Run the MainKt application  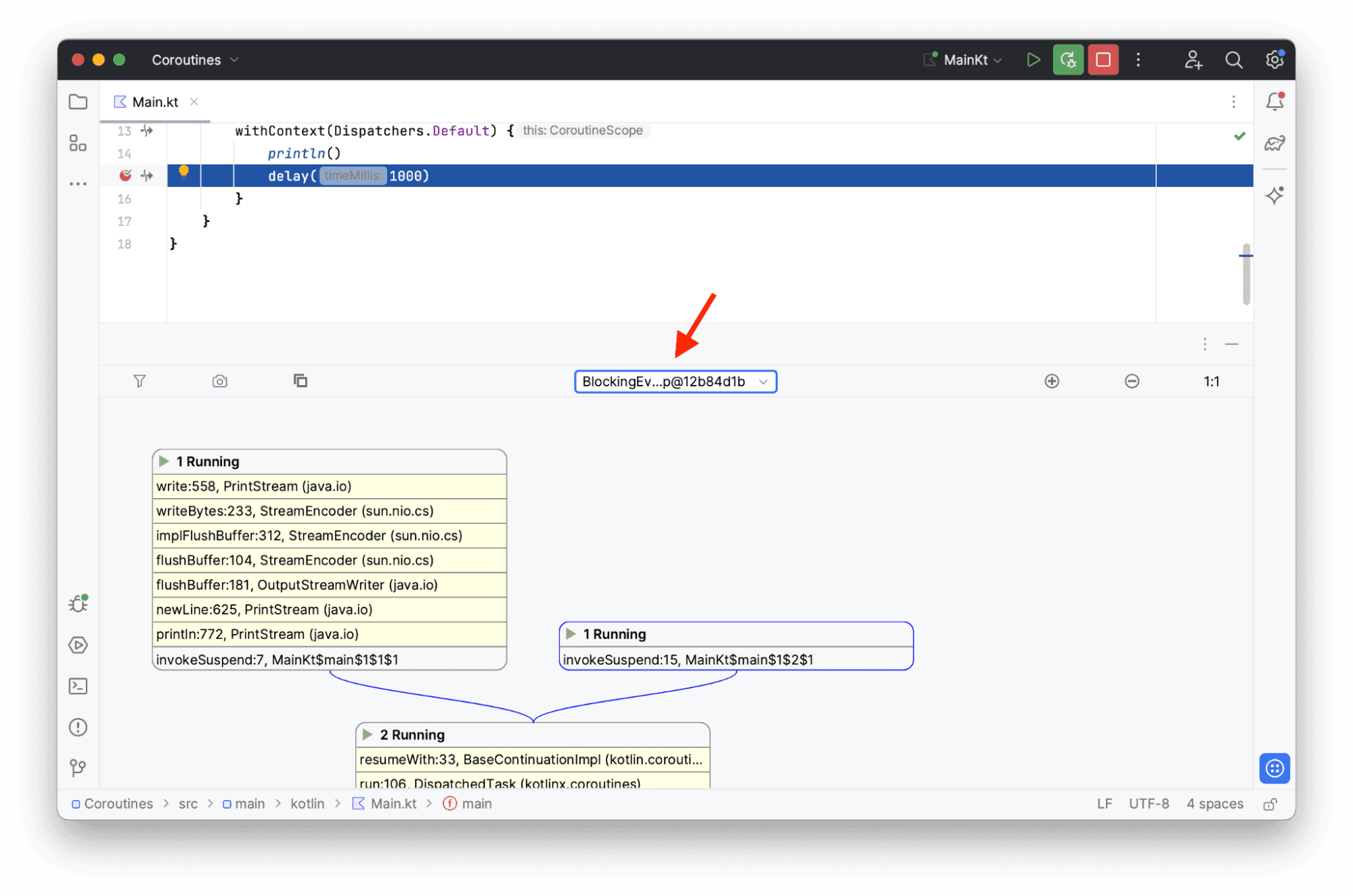[1033, 60]
